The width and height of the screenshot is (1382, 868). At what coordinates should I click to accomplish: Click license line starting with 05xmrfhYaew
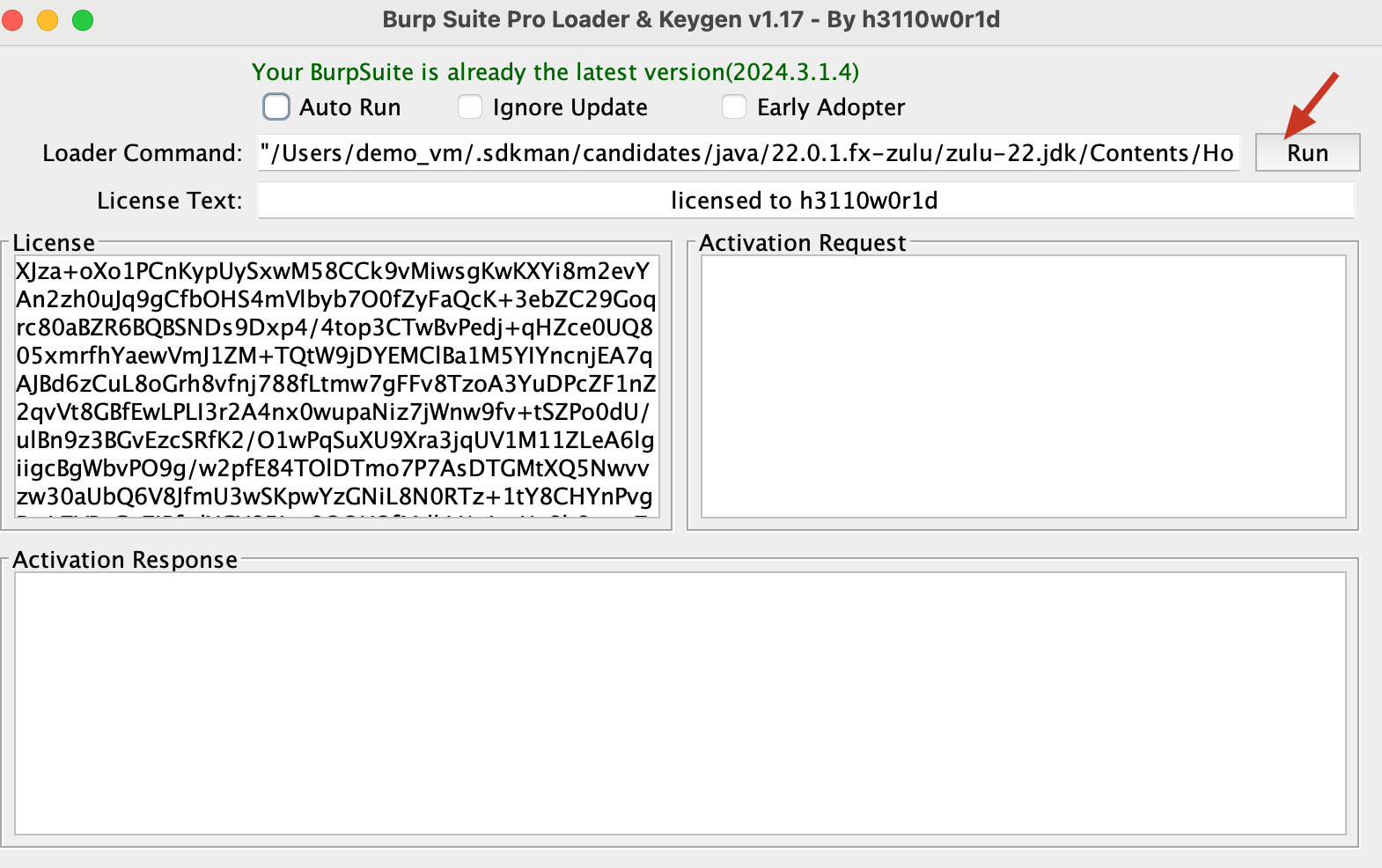click(334, 356)
